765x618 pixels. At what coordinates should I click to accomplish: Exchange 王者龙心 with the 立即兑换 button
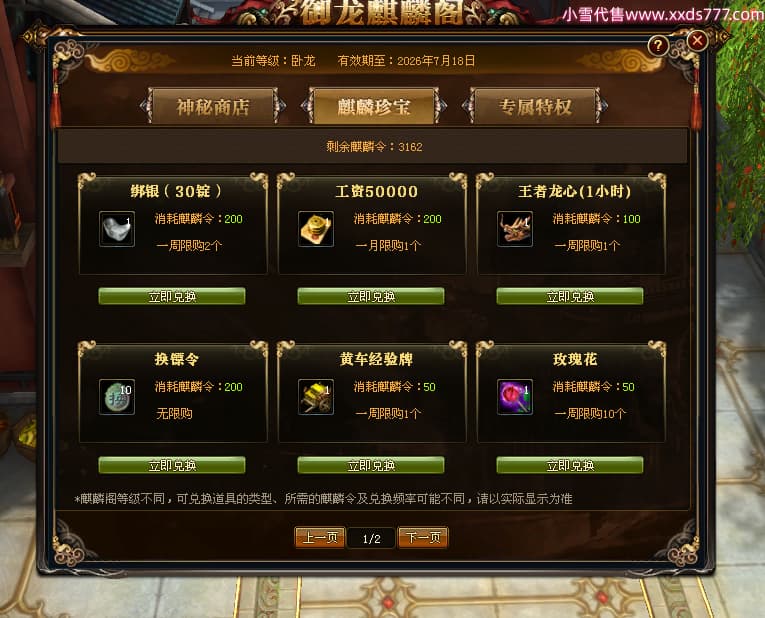pyautogui.click(x=570, y=296)
